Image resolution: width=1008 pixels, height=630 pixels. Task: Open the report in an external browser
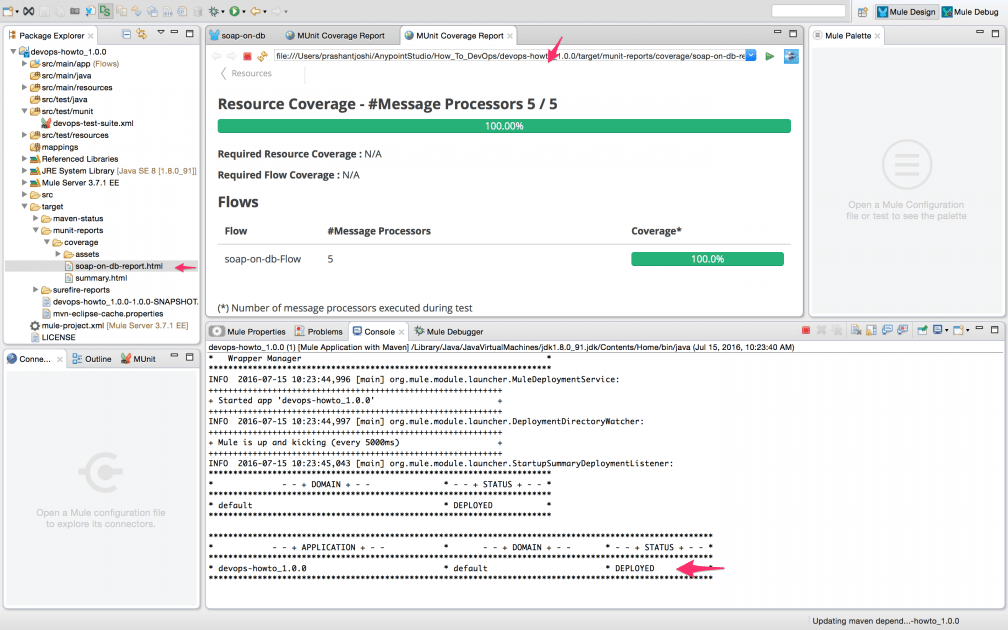tap(790, 56)
